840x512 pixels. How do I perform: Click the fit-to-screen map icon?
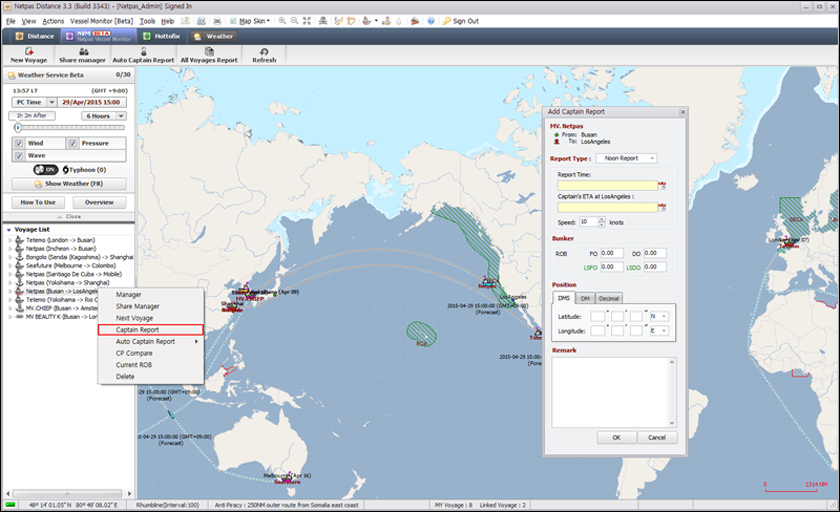tap(306, 21)
